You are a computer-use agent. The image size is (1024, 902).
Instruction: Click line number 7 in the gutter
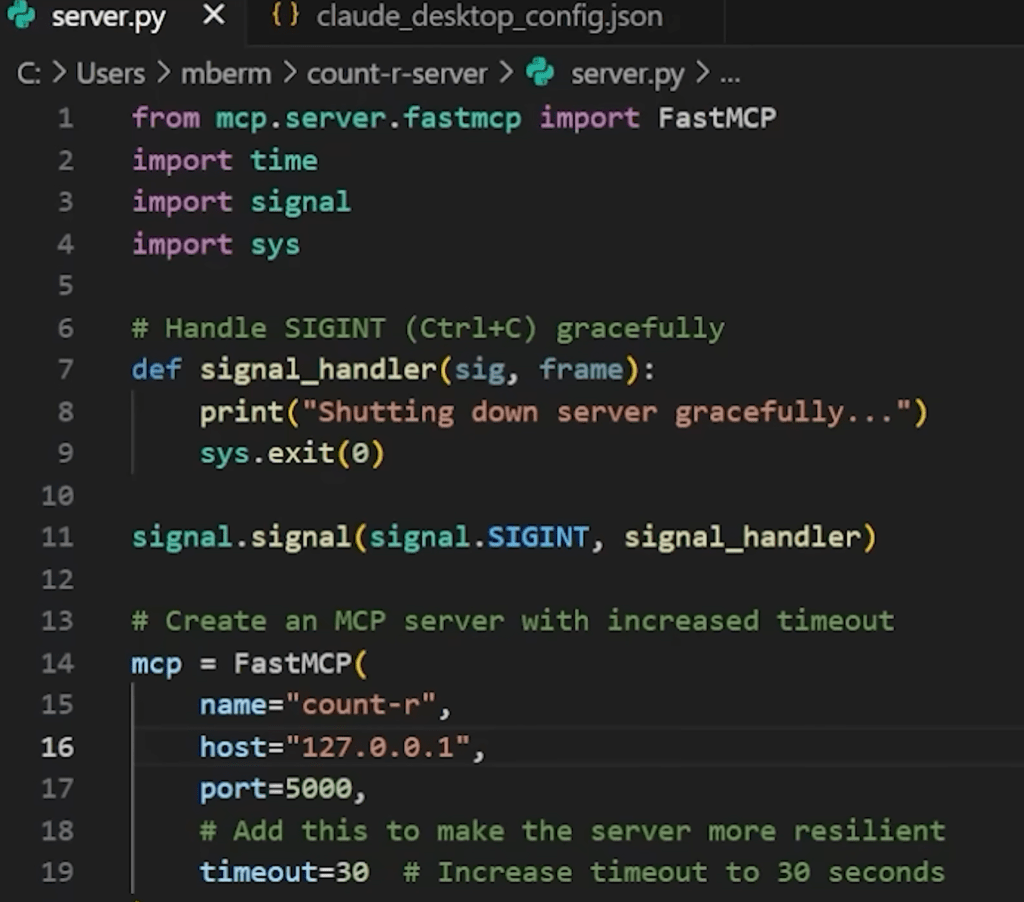click(65, 370)
